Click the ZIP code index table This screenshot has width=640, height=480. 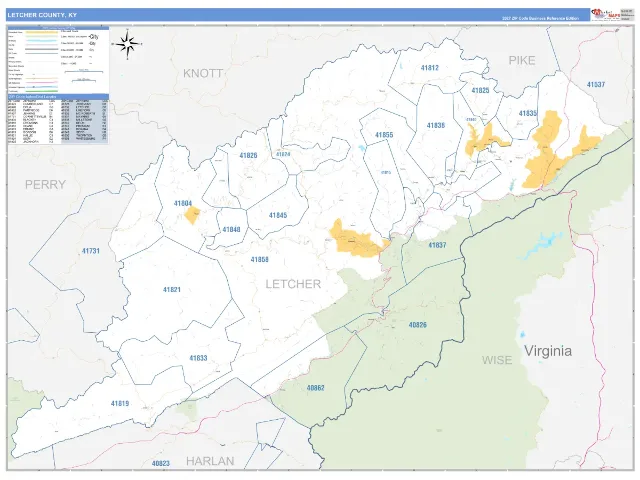pyautogui.click(x=58, y=119)
